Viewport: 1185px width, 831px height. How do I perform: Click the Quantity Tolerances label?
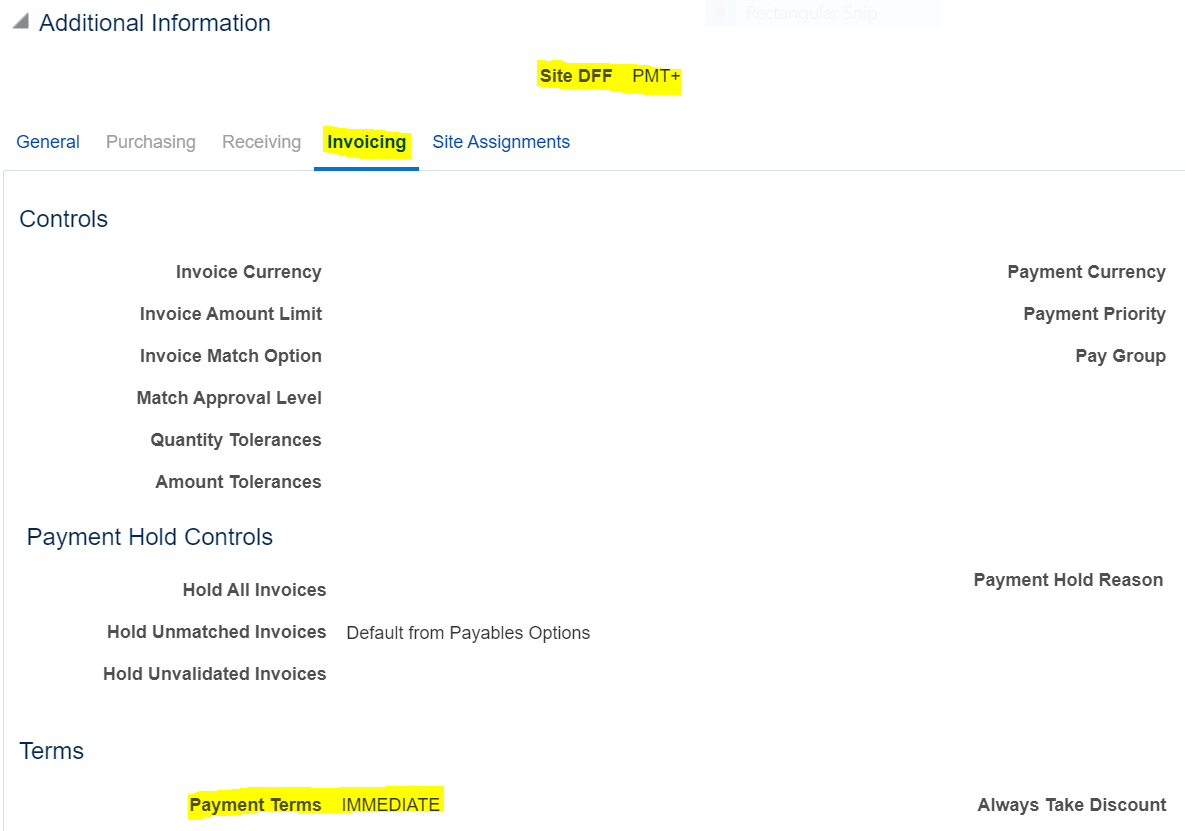(x=236, y=440)
